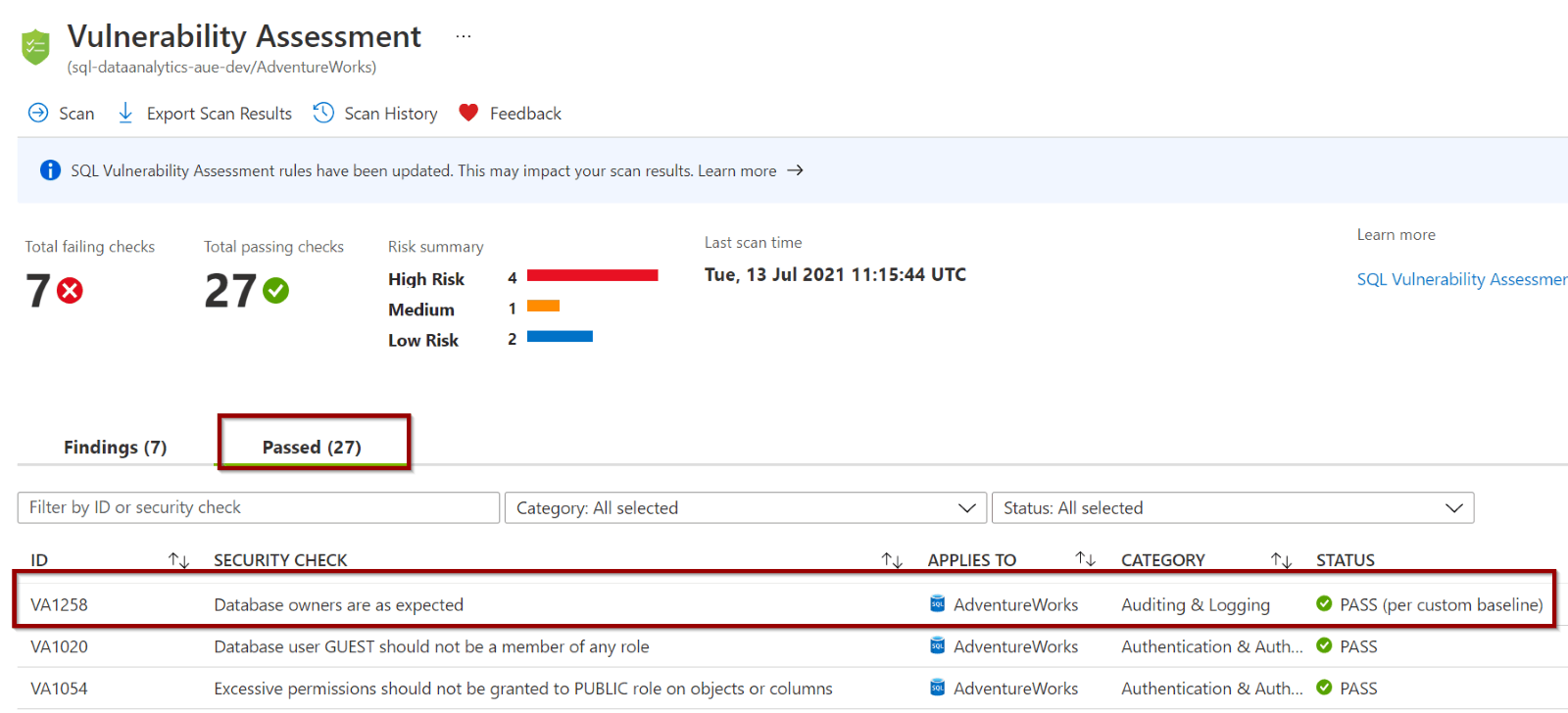Sort by Security Check column arrows
This screenshot has height=713, width=1568.
pos(892,560)
